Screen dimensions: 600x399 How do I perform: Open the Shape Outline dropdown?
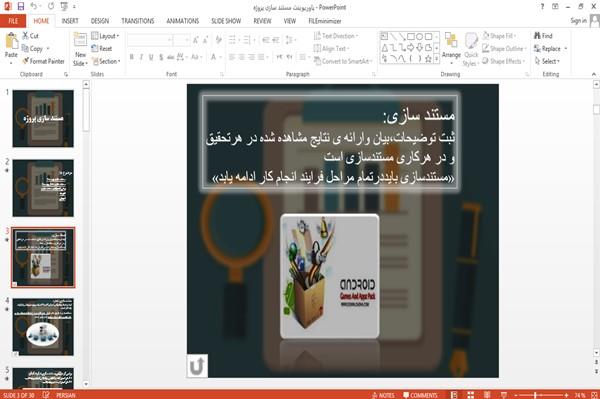pyautogui.click(x=505, y=49)
